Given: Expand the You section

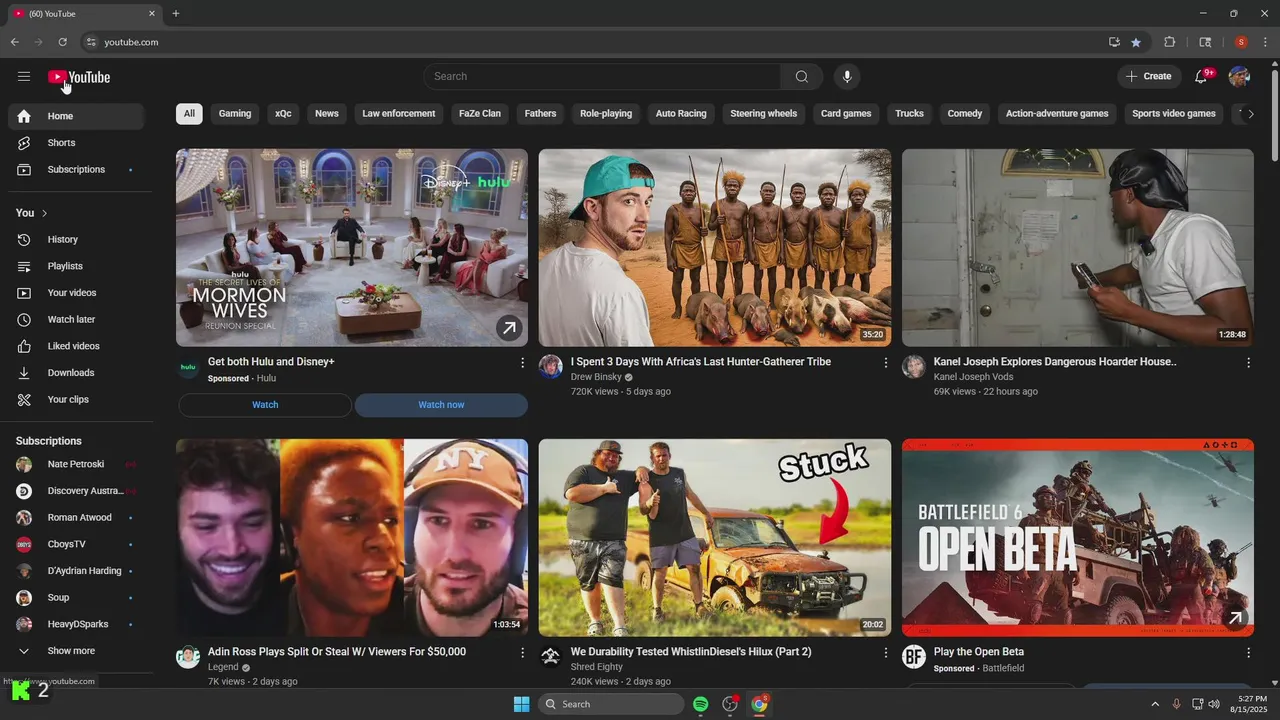Looking at the screenshot, I should (x=33, y=213).
